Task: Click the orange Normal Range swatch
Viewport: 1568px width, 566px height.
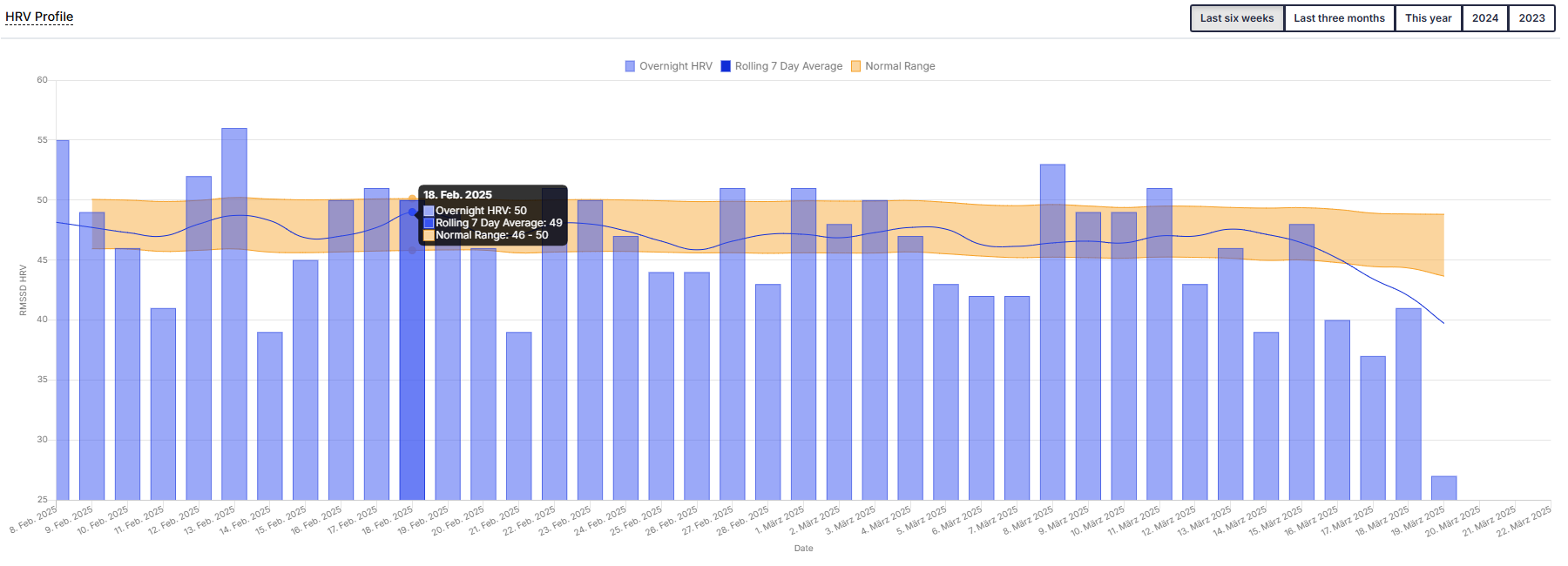Action: tap(855, 66)
